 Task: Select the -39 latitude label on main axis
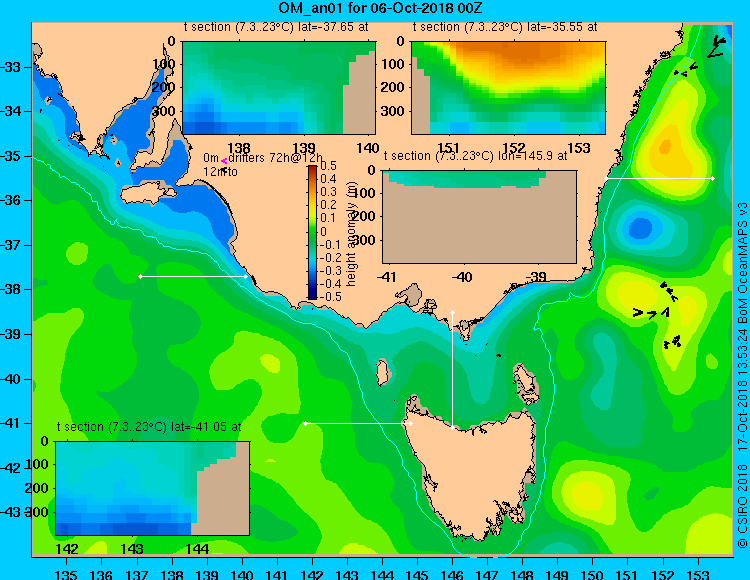11,334
